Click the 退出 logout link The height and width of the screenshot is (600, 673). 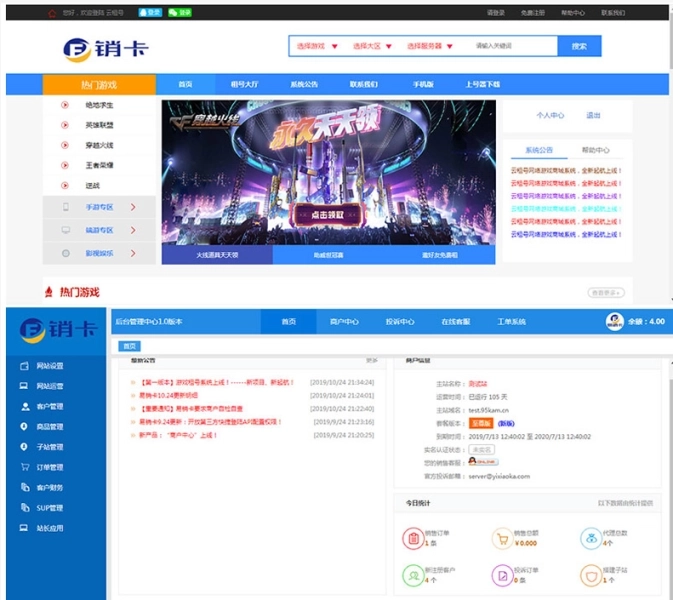tap(593, 115)
